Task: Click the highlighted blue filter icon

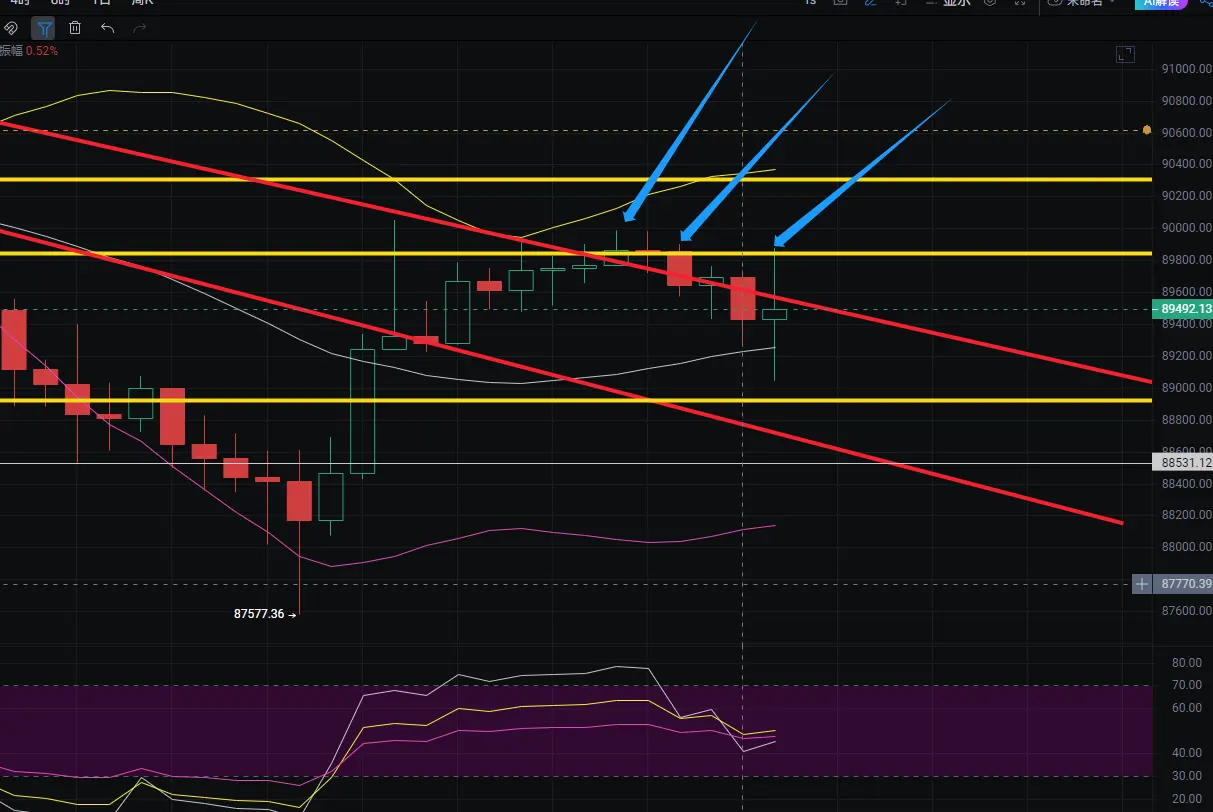Action: [x=43, y=27]
